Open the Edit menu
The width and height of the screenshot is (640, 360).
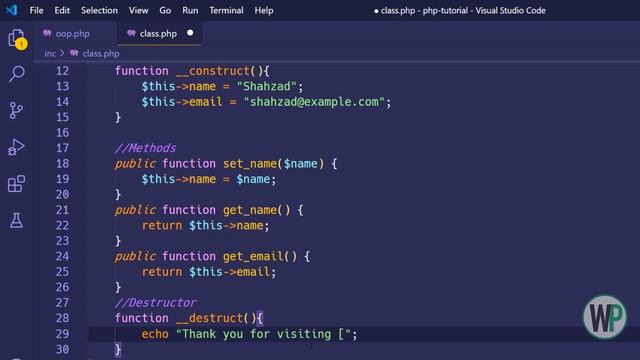(62, 10)
